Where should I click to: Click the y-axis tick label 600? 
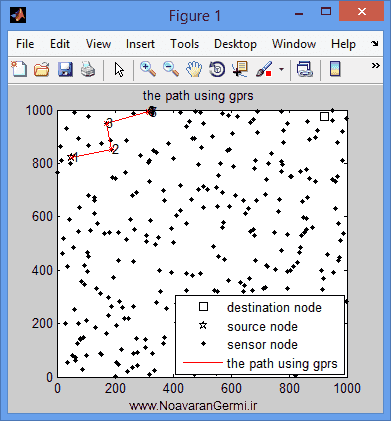pyautogui.click(x=42, y=216)
